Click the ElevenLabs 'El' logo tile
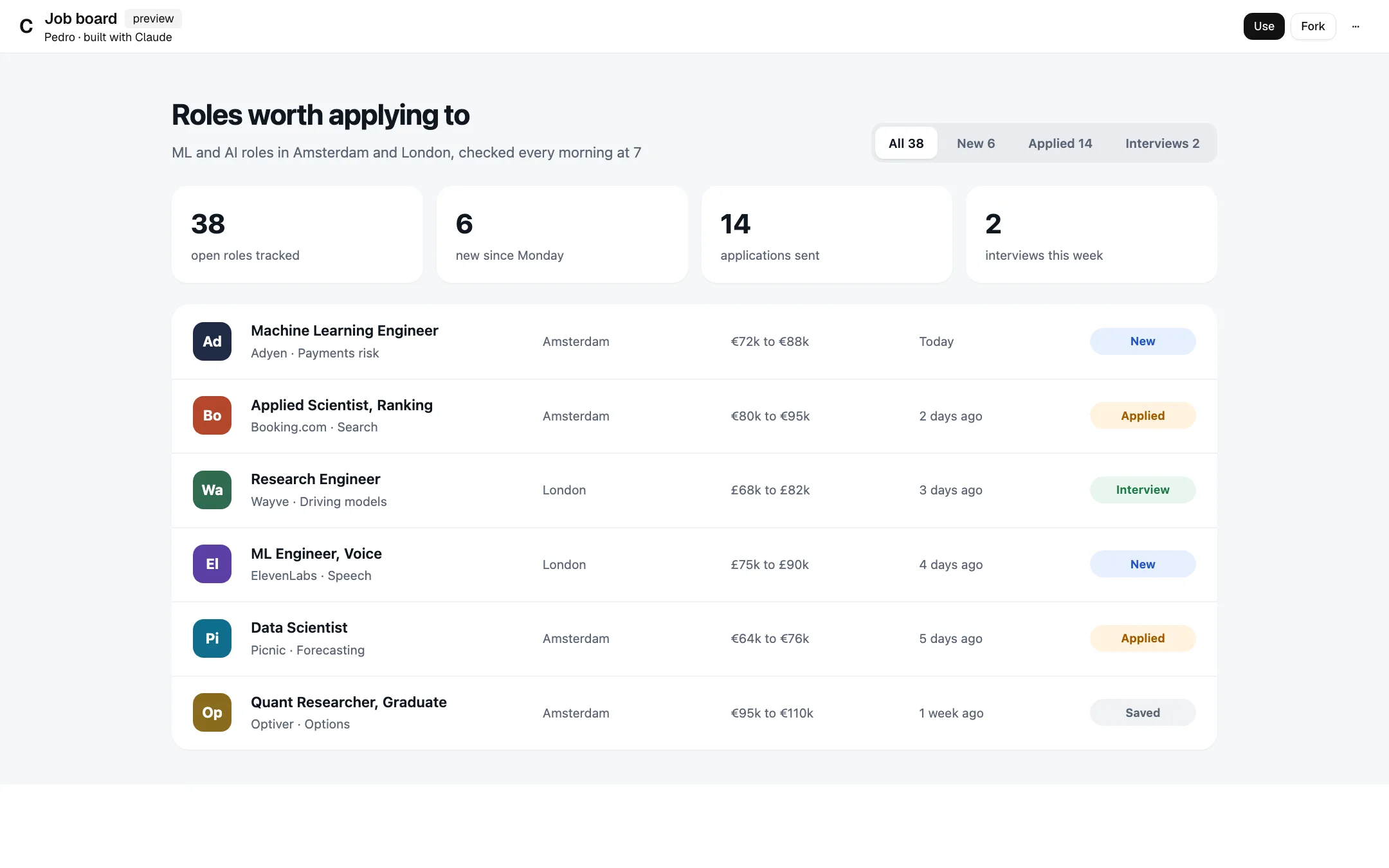The image size is (1389, 868). coord(212,564)
